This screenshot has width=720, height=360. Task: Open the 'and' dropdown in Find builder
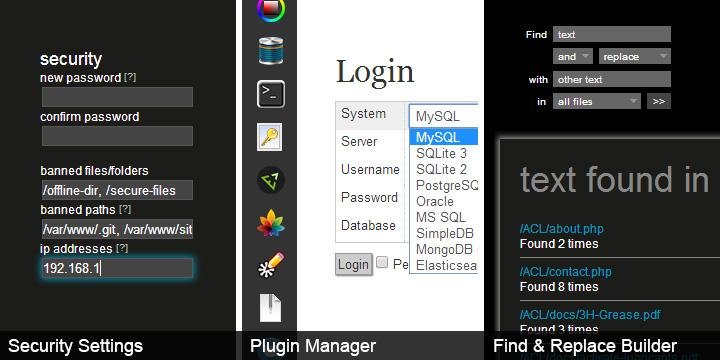573,56
